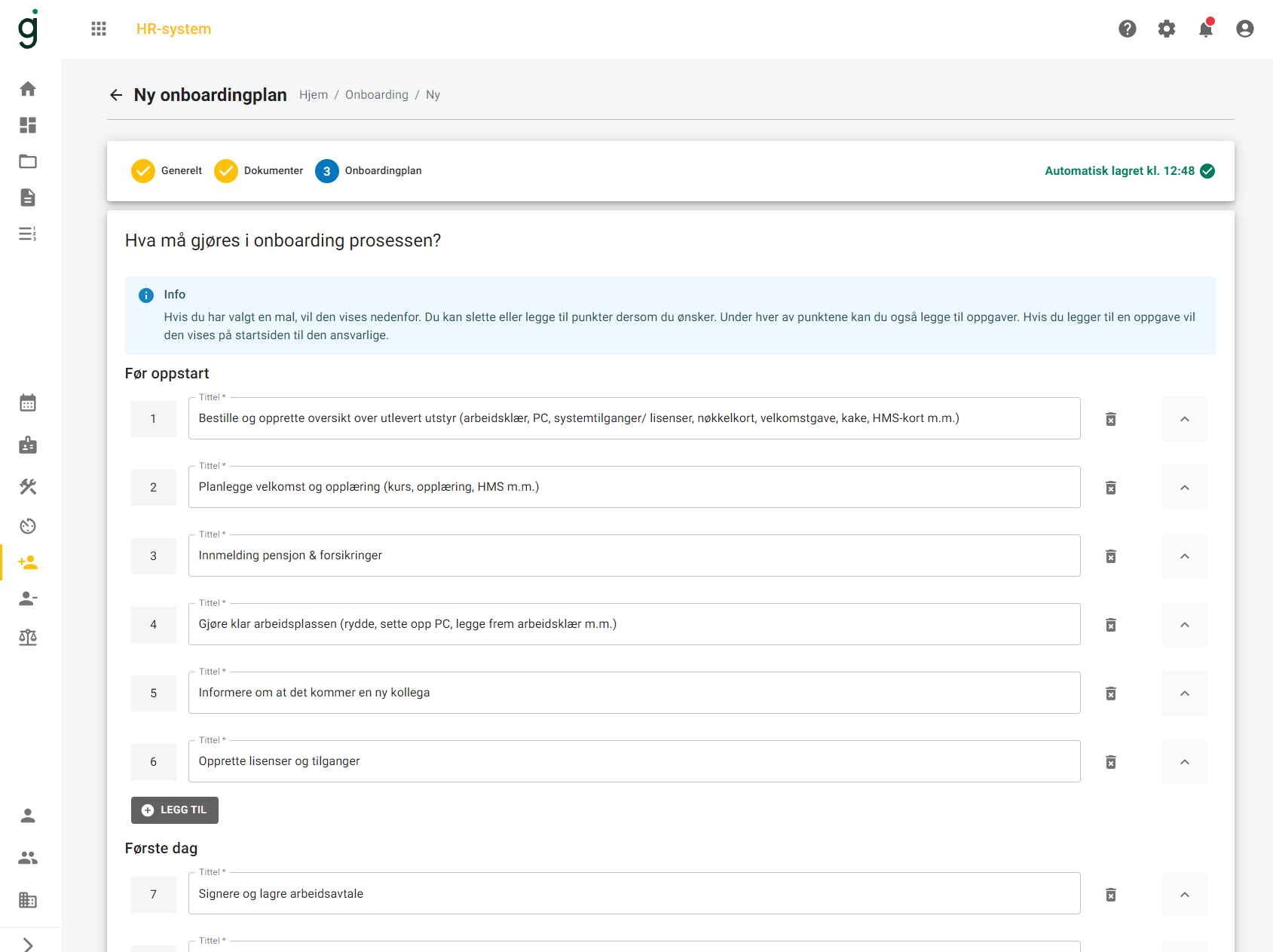Open company building icon in sidebar
1273x952 pixels.
point(28,900)
